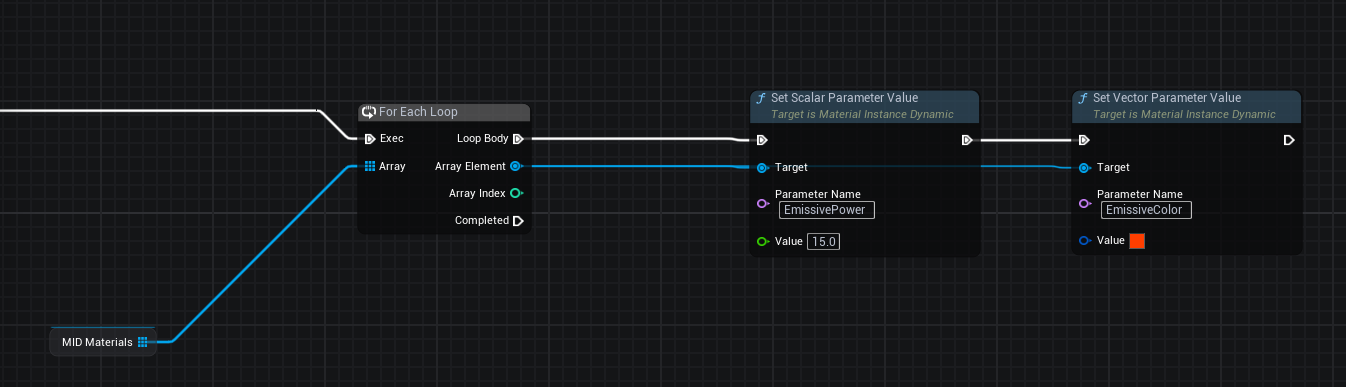The width and height of the screenshot is (1346, 387).
Task: Open the orange Value color swatch
Action: coord(1137,241)
